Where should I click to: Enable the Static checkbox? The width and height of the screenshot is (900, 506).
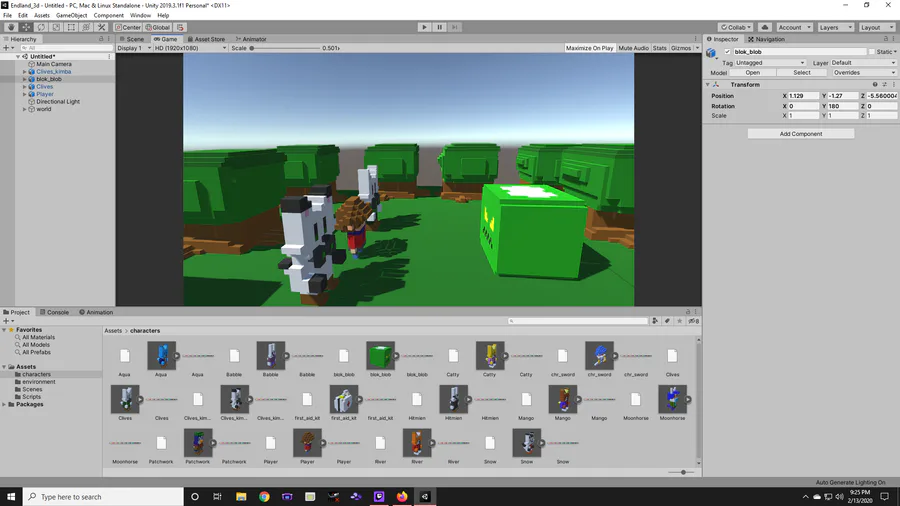pyautogui.click(x=871, y=52)
